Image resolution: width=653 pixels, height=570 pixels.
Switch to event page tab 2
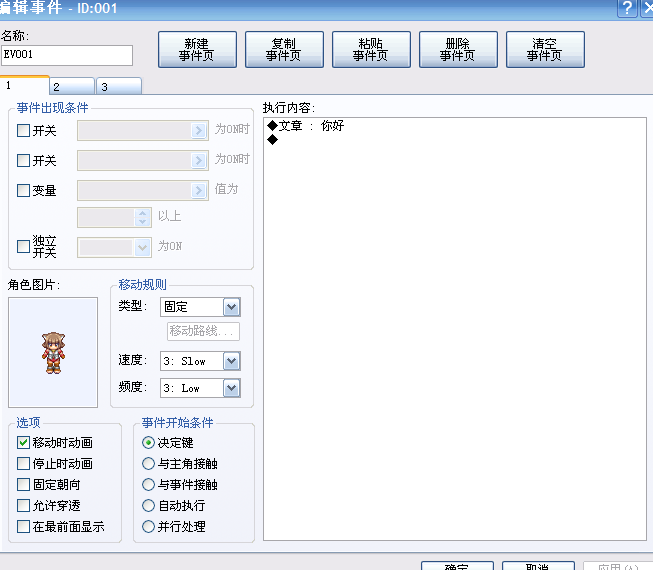click(x=72, y=87)
